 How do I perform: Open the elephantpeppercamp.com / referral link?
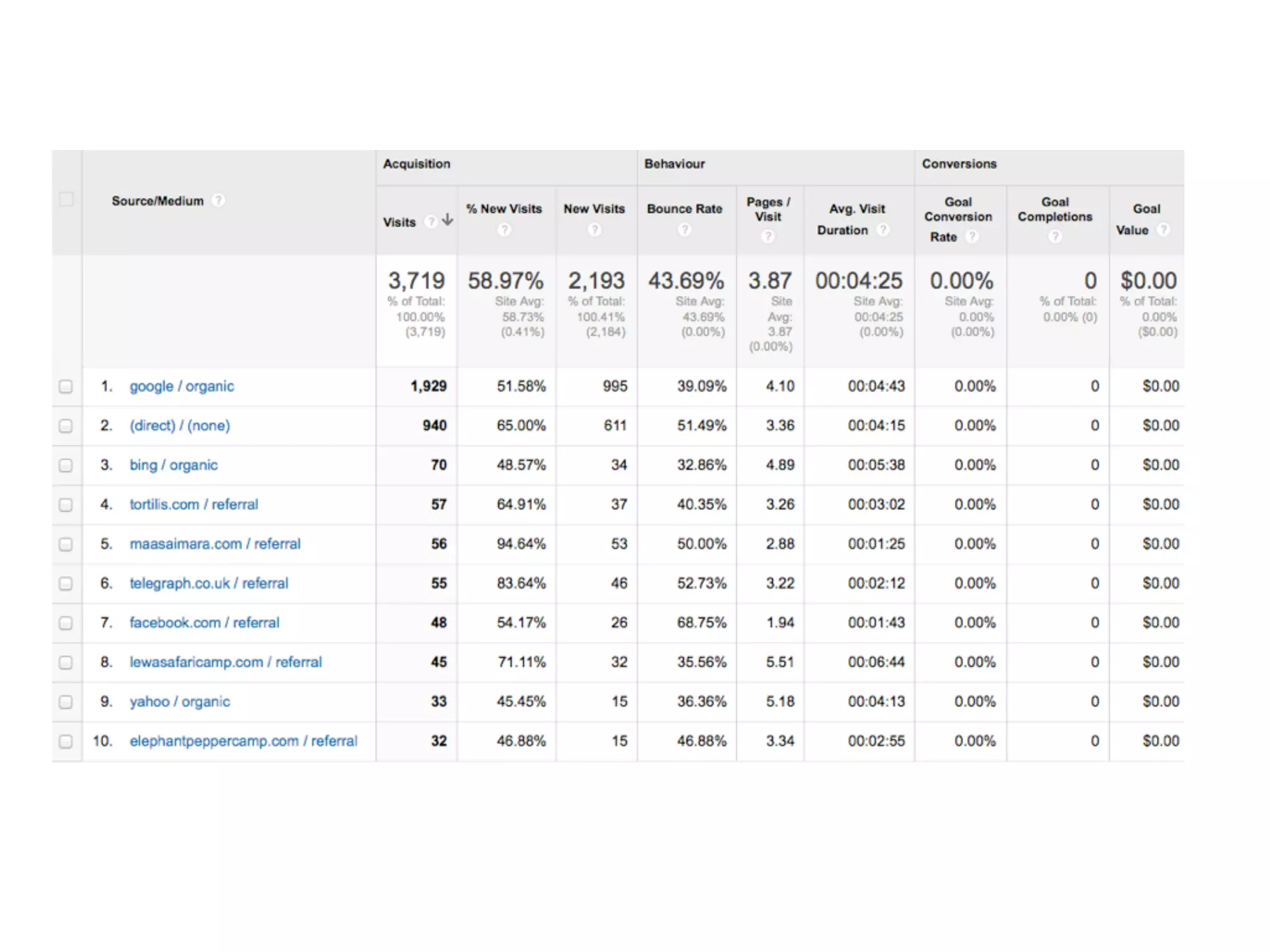click(x=243, y=741)
